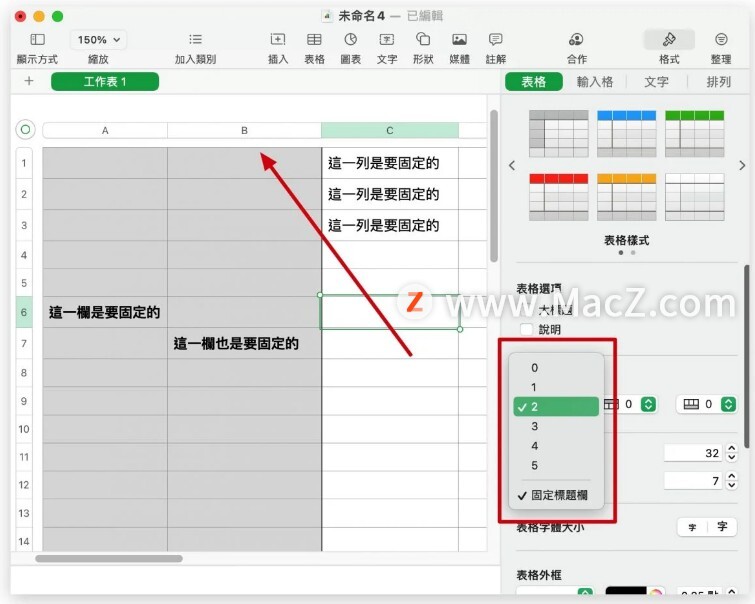Adjust the row count stepper beside 32
The height and width of the screenshot is (604, 755).
pos(731,453)
